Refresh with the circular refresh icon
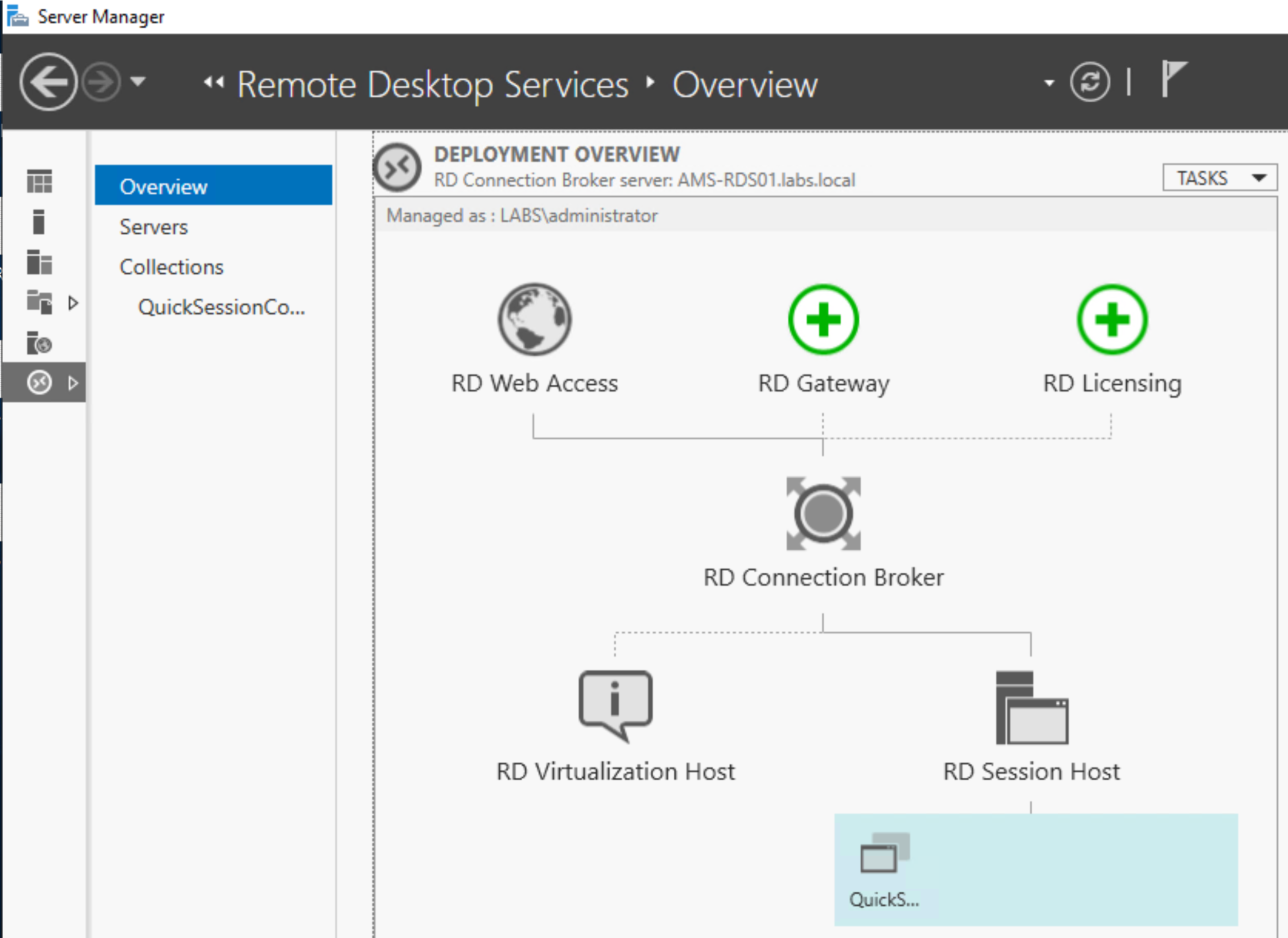 [1091, 82]
